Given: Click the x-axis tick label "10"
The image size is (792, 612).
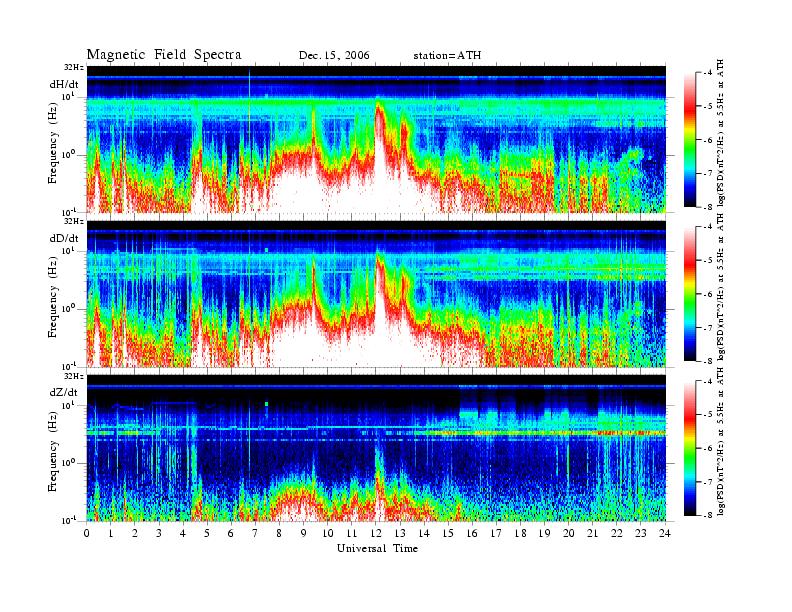Looking at the screenshot, I should coord(328,534).
